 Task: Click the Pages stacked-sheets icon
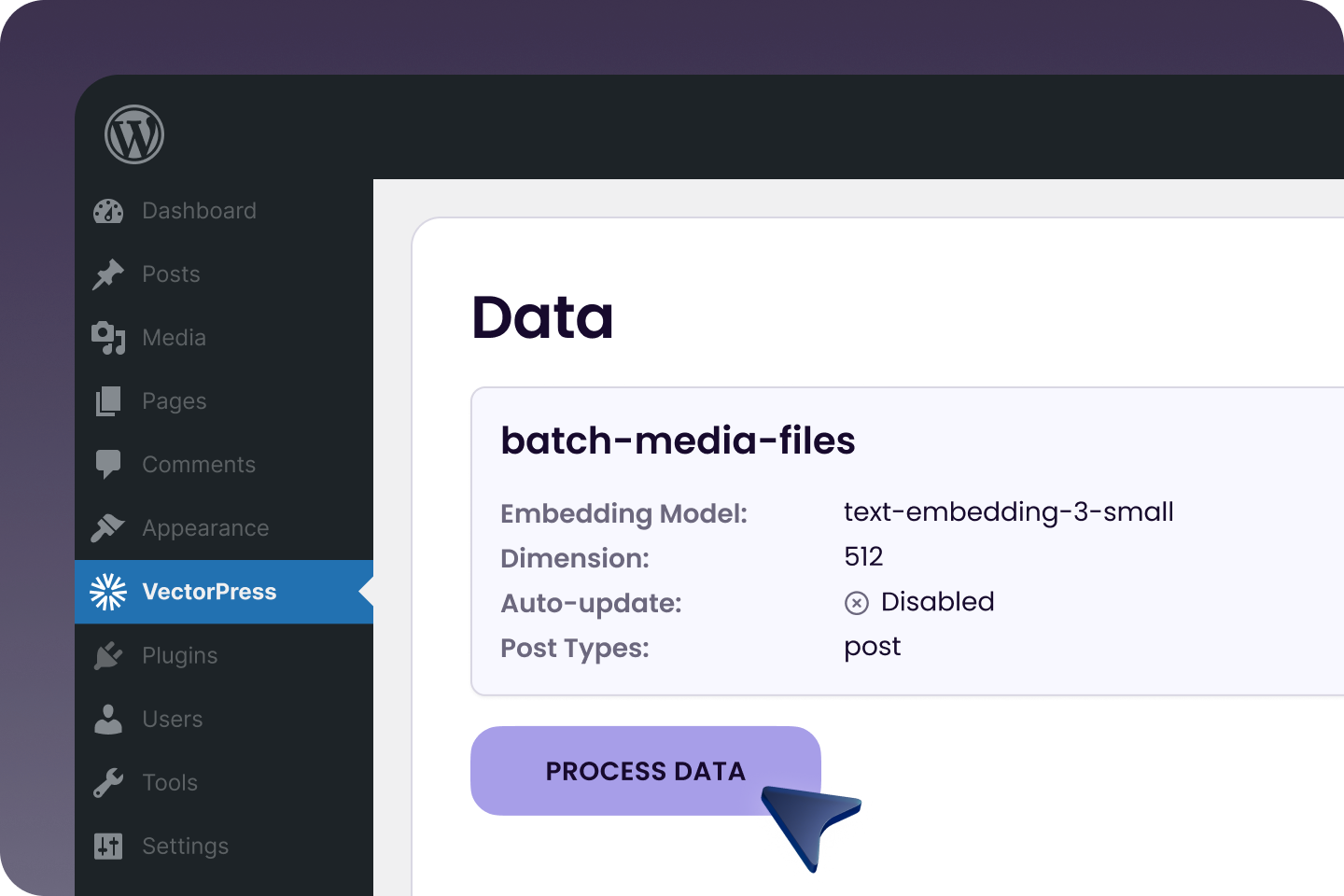click(x=108, y=401)
